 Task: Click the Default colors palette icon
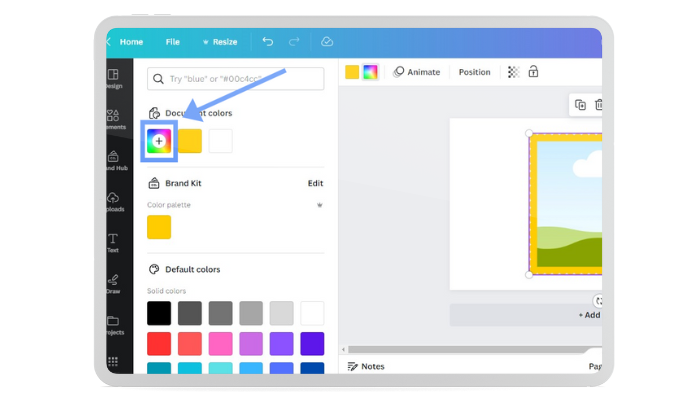coord(154,269)
